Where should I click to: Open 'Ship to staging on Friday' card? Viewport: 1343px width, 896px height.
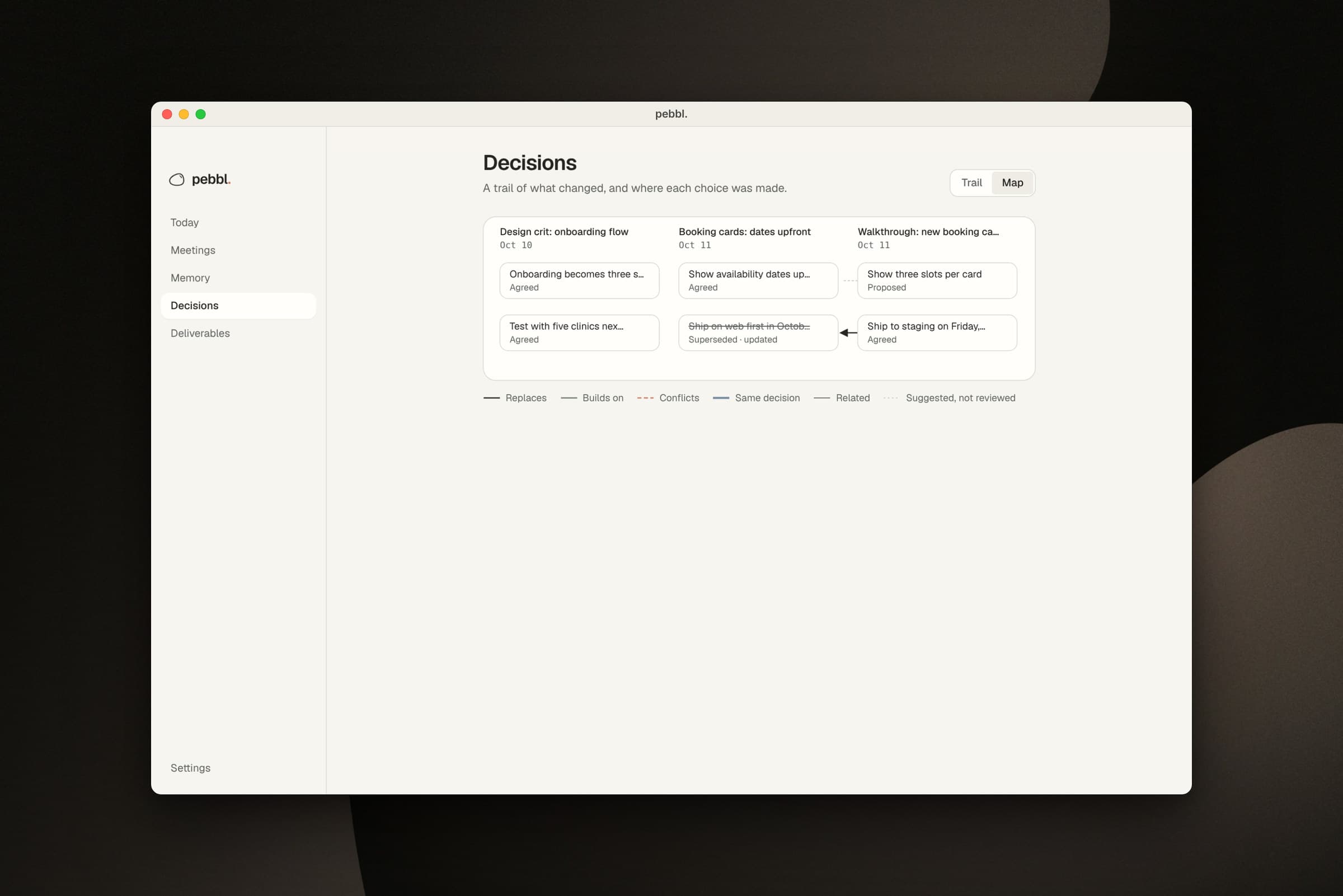pos(937,332)
